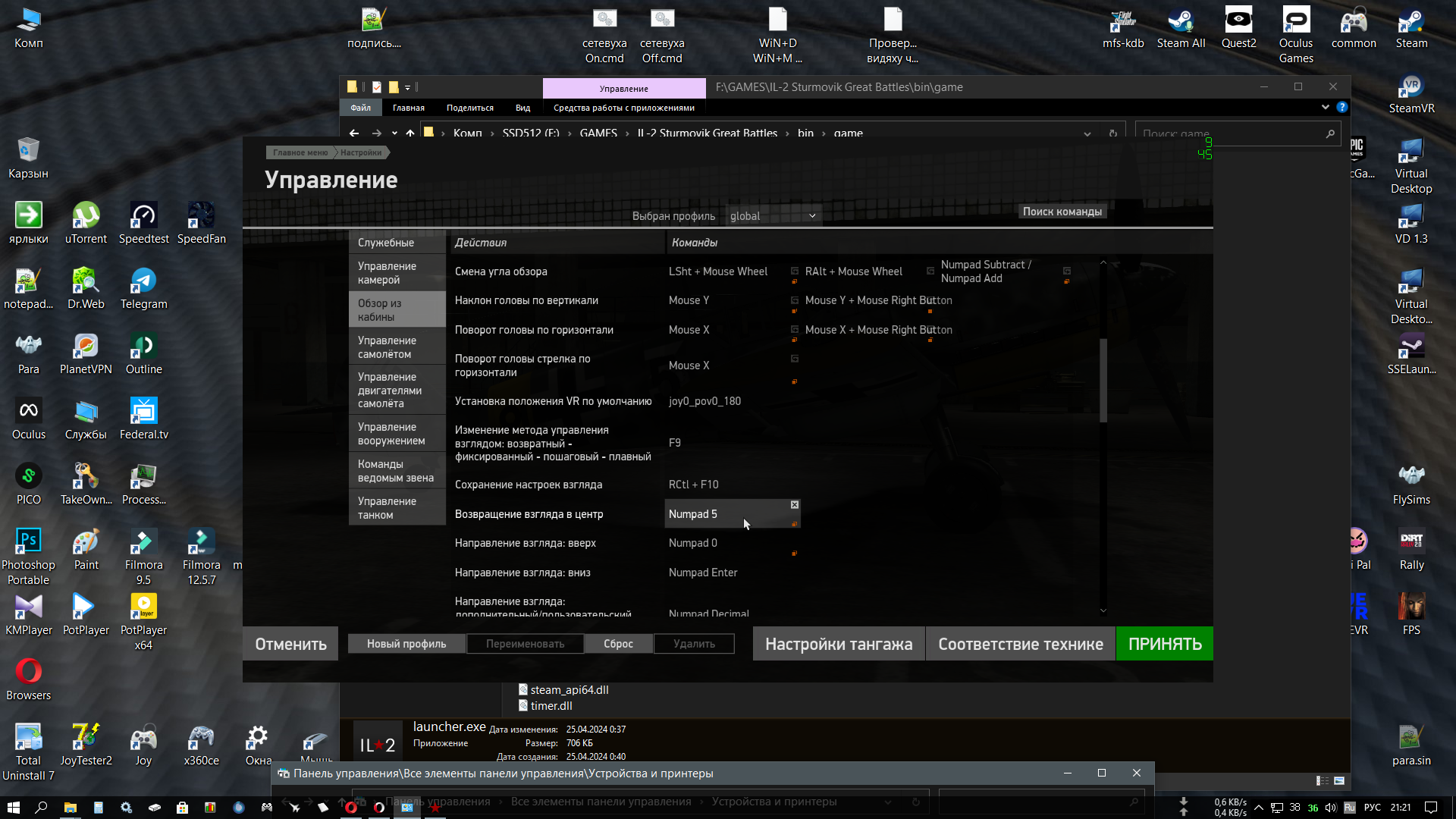The width and height of the screenshot is (1456, 819).
Task: Toggle inversion on gunner head rotation Mouse X
Action: tap(795, 359)
